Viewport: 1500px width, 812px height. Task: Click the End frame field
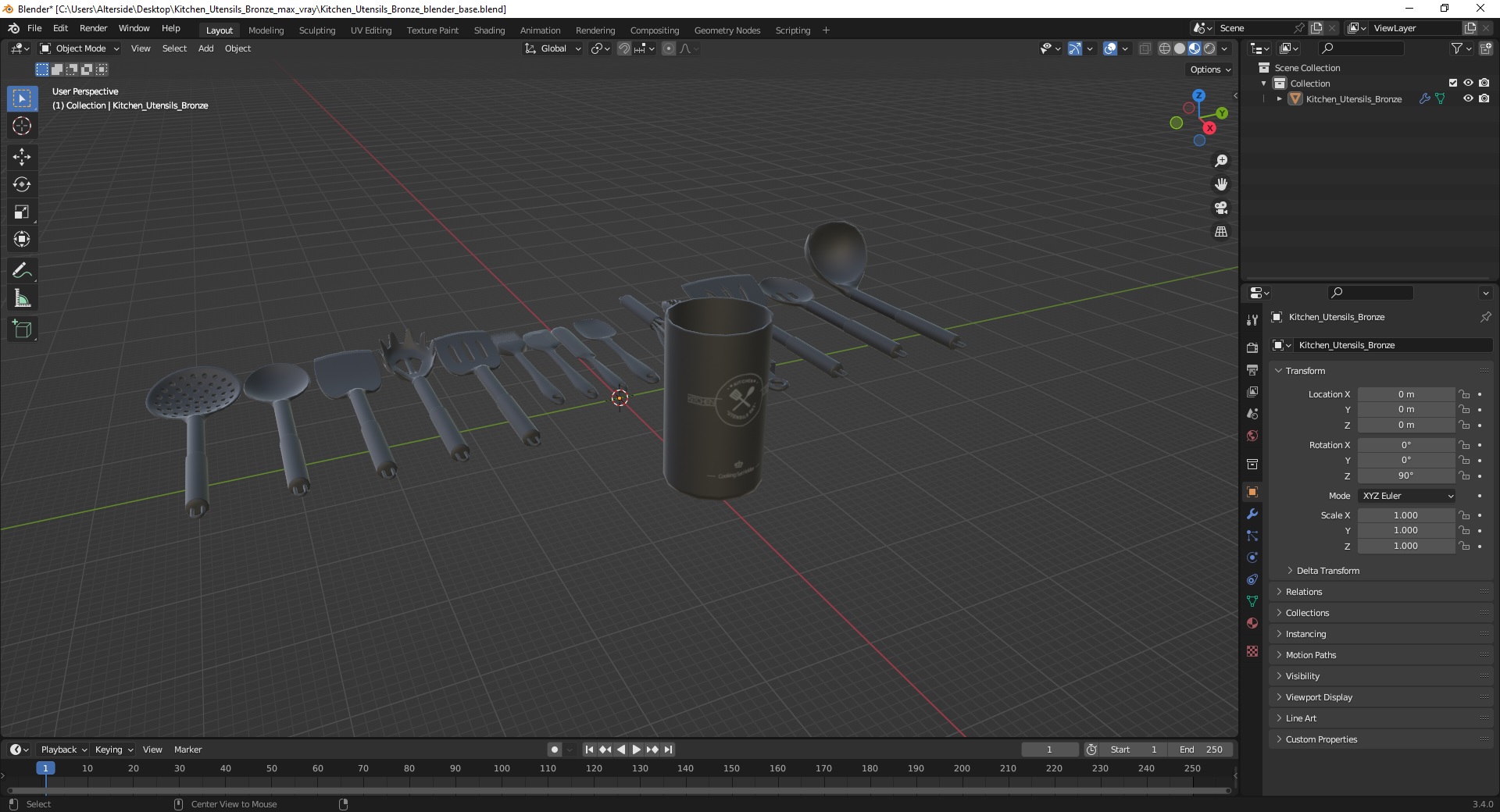coord(1201,750)
